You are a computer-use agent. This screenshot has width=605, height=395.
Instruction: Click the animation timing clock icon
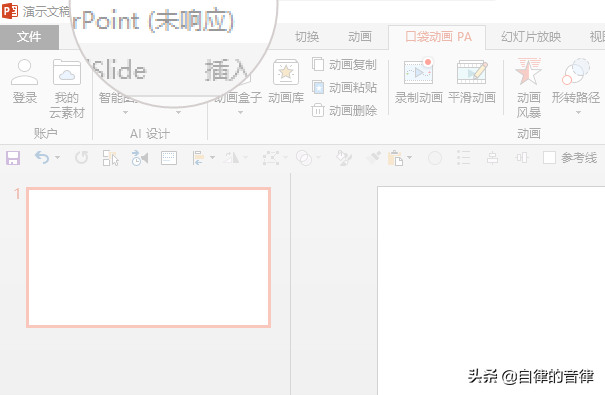tap(140, 158)
